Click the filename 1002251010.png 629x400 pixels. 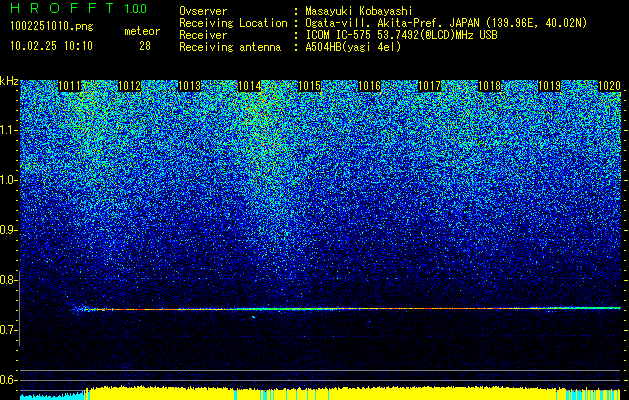[x=52, y=27]
